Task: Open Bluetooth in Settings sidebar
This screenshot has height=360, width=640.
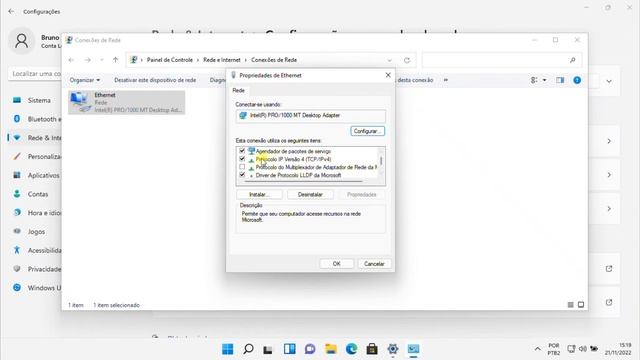Action: (x=35, y=119)
